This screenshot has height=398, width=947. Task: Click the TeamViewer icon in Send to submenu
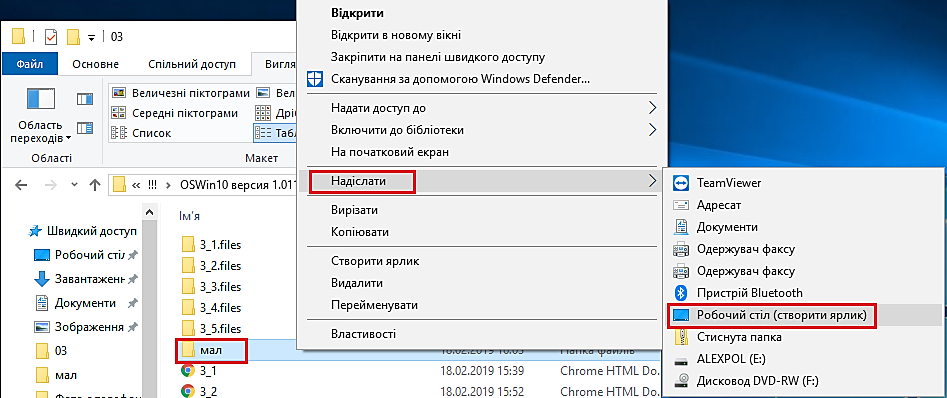coord(681,182)
